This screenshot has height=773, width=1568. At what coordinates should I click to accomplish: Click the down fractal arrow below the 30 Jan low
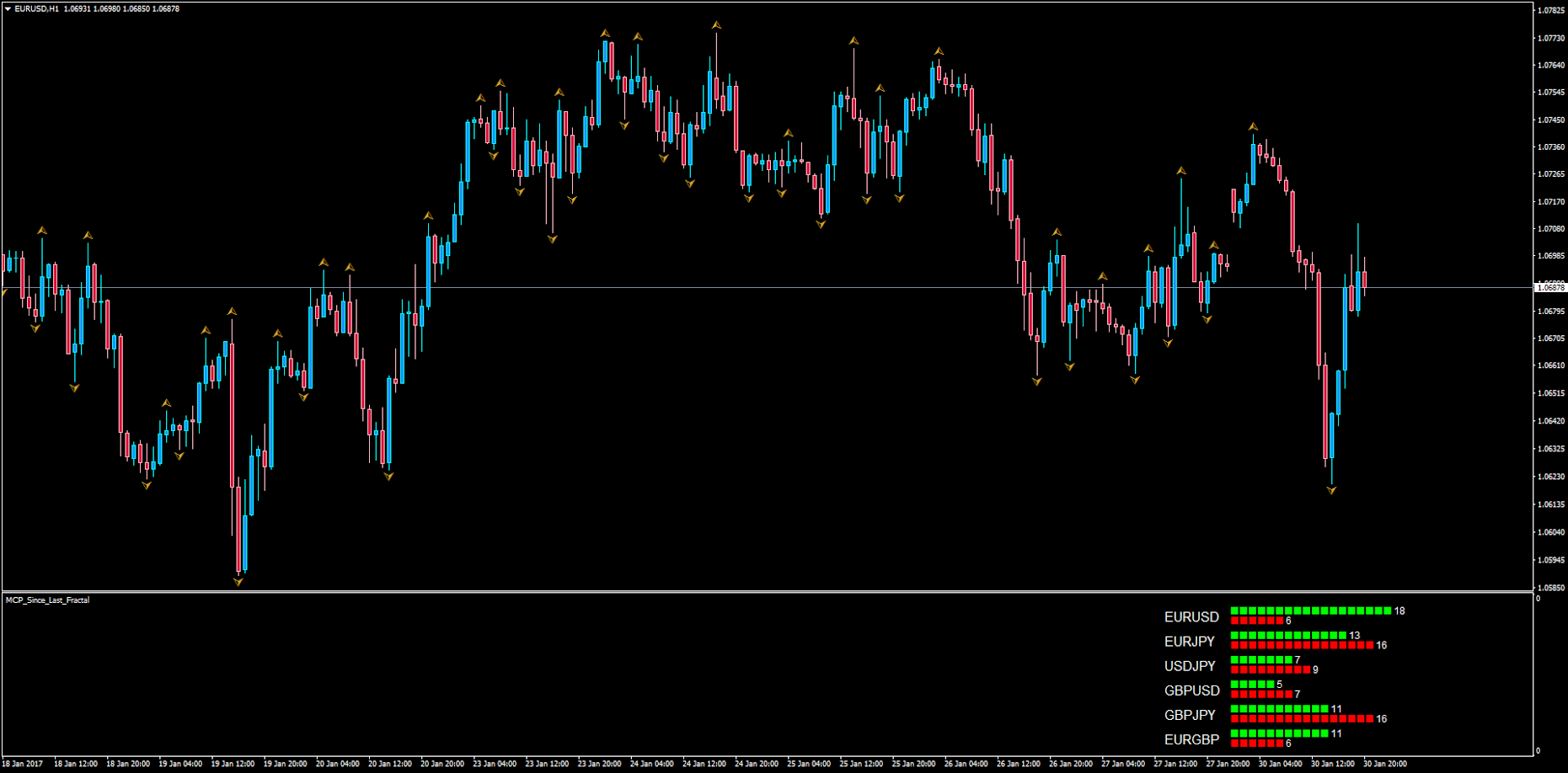pos(1331,490)
